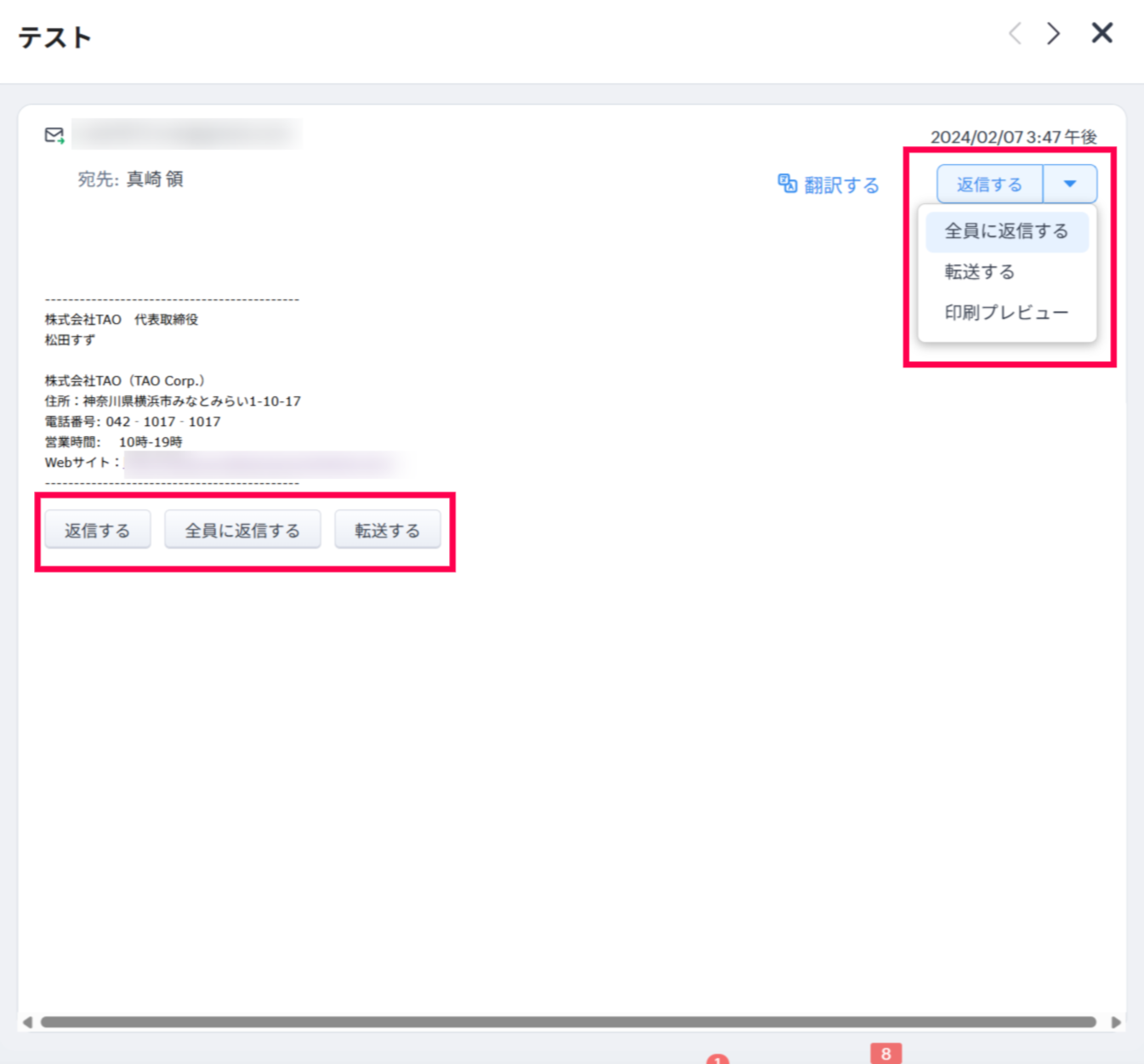The width and height of the screenshot is (1144, 1064).
Task: Open 印刷プレビュー from the dropdown menu
Action: pos(1006,313)
